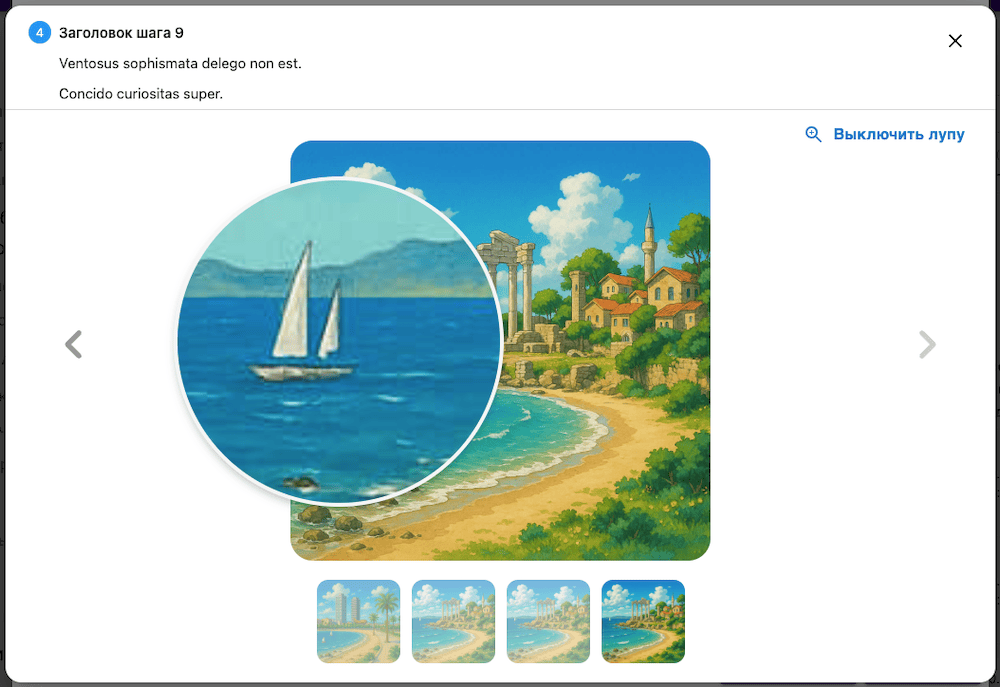Turn off the loupe via Выключить лупу text

pos(899,134)
